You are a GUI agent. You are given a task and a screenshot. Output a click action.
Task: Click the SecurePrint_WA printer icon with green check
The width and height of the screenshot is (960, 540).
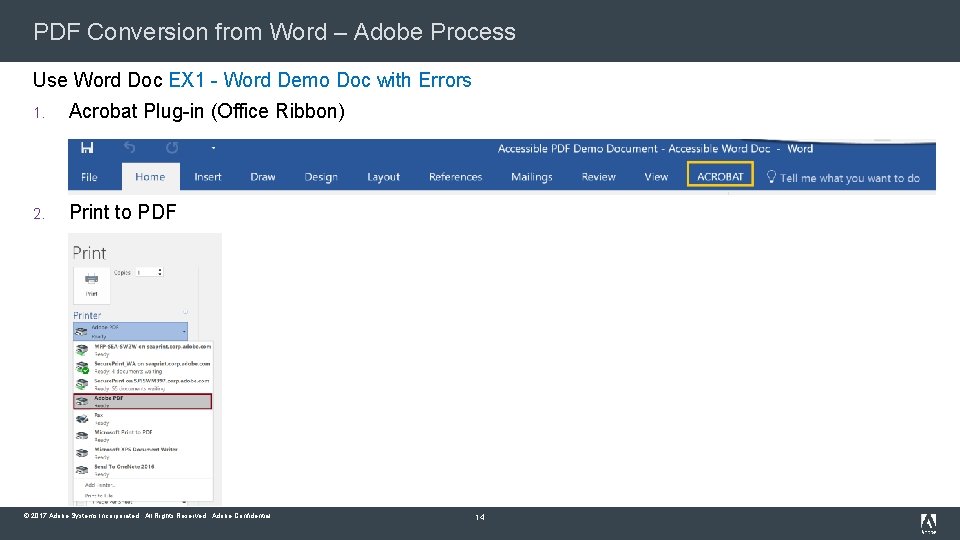[x=82, y=367]
